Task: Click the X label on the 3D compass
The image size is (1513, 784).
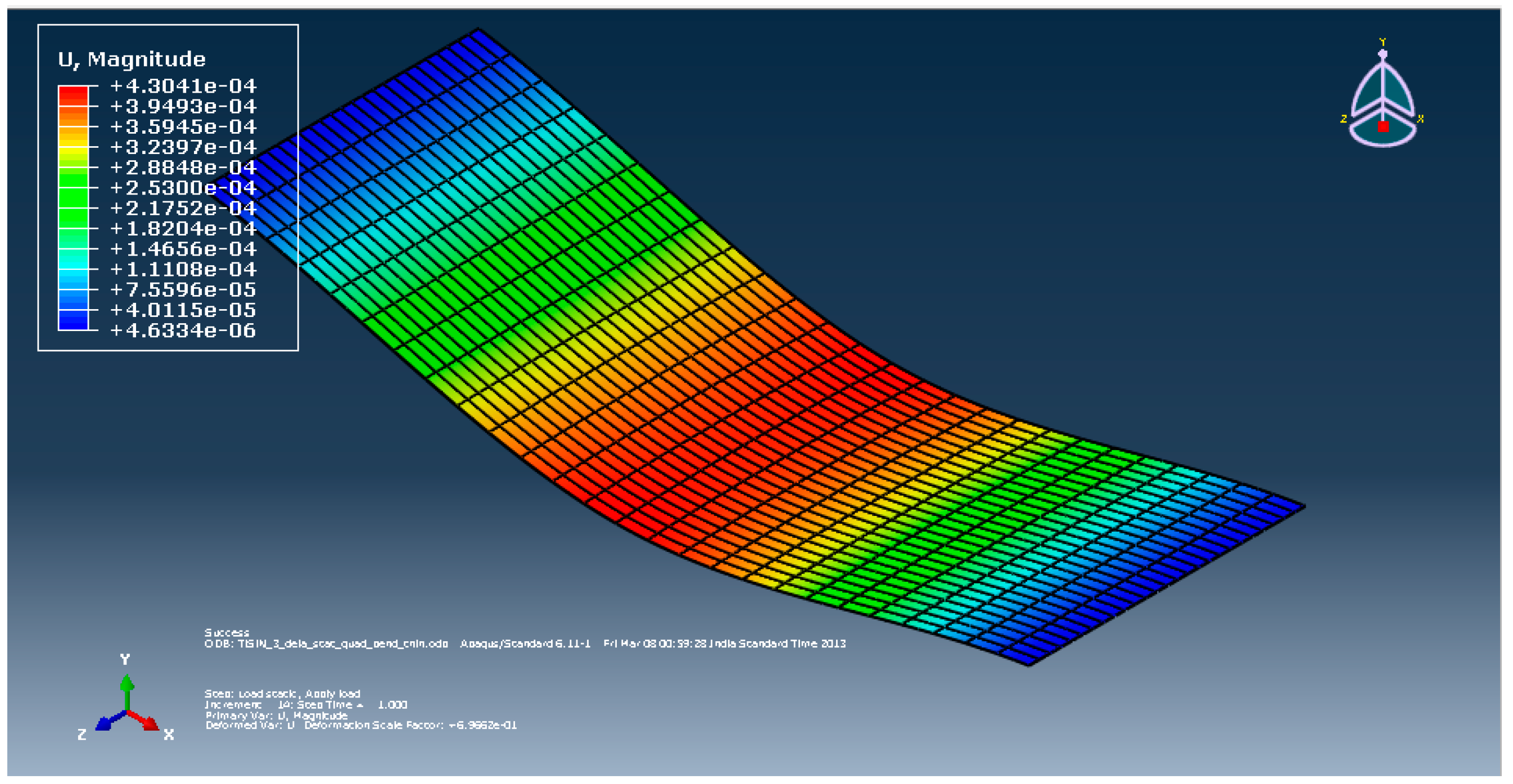Action: (1421, 119)
